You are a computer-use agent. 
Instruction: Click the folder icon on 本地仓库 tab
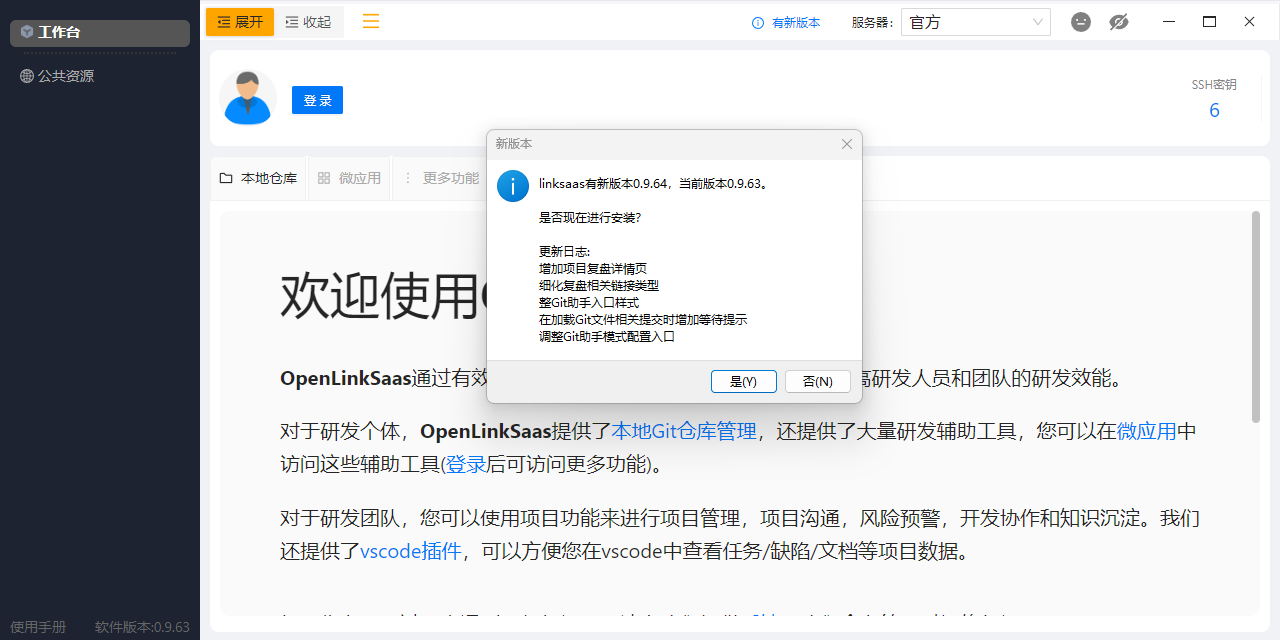[x=226, y=178]
